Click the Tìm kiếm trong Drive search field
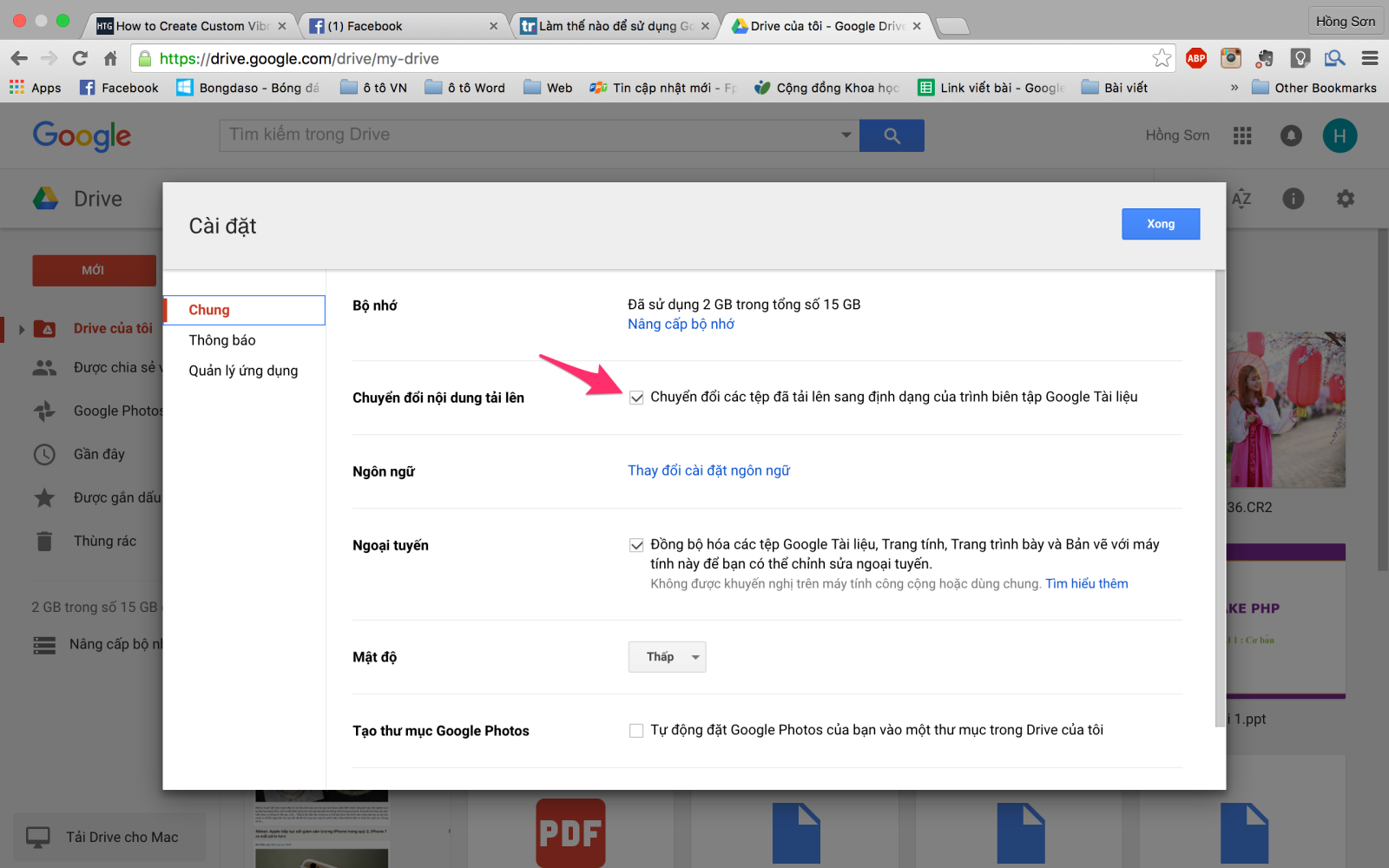Image resolution: width=1389 pixels, height=868 pixels. (x=521, y=135)
